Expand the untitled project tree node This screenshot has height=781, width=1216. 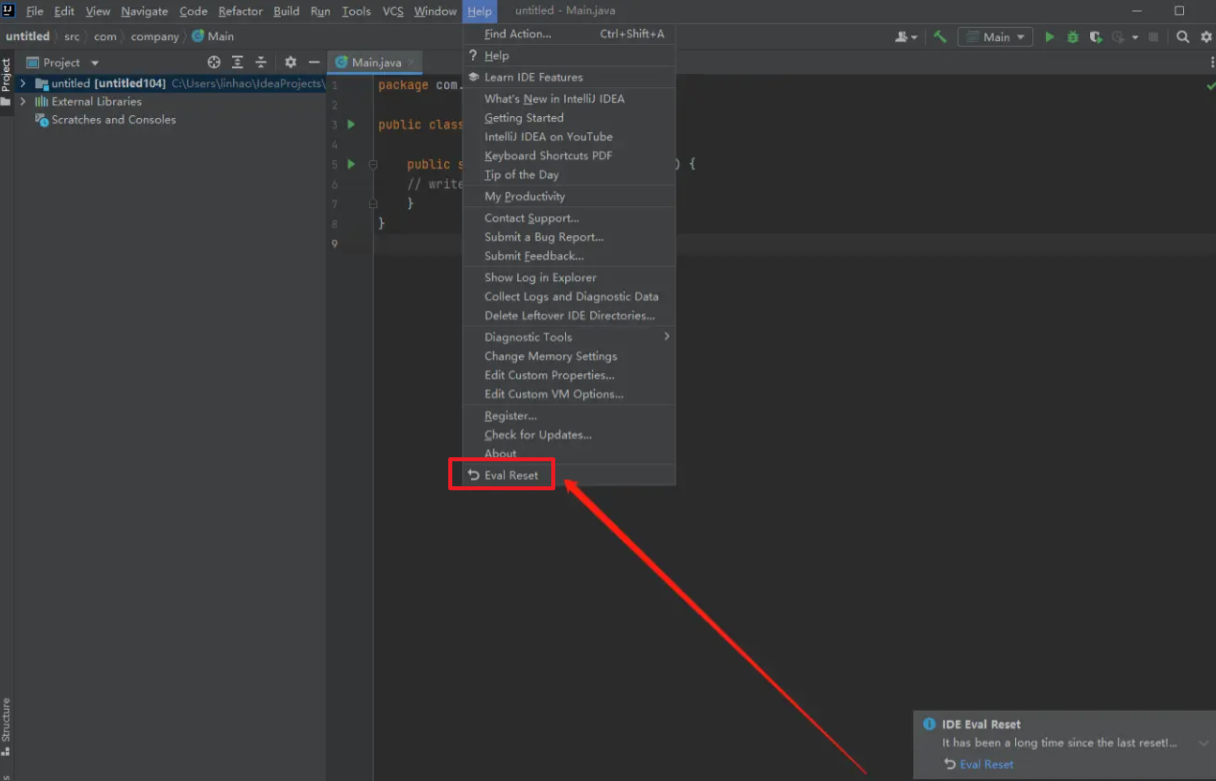pyautogui.click(x=23, y=83)
